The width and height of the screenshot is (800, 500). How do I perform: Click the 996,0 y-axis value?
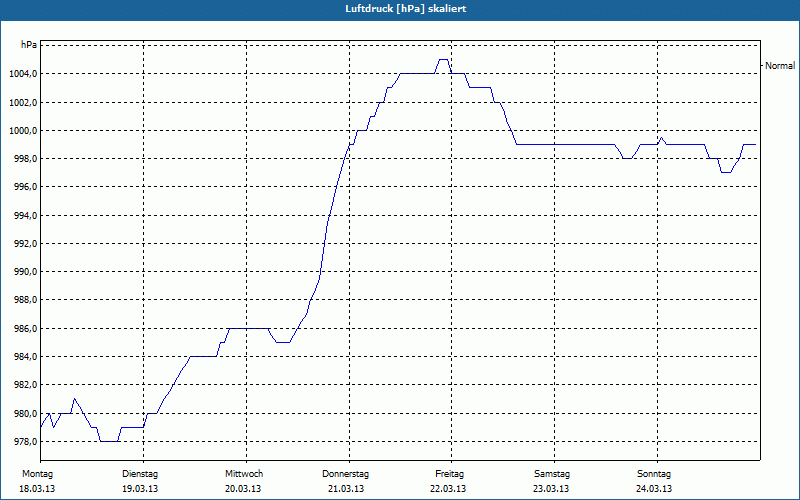25,187
